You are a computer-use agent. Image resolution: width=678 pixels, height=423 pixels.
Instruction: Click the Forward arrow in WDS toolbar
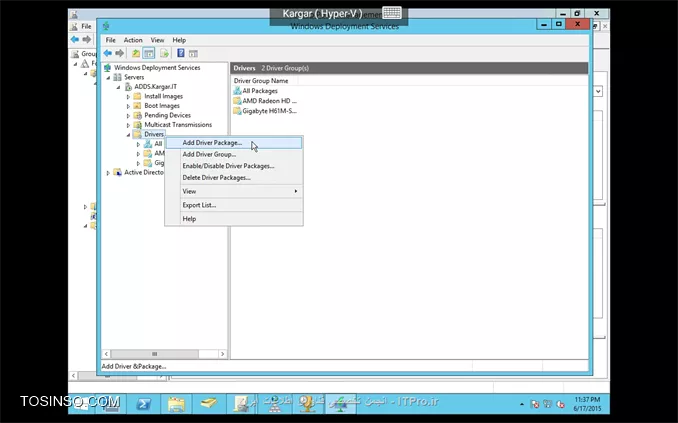pyautogui.click(x=119, y=53)
